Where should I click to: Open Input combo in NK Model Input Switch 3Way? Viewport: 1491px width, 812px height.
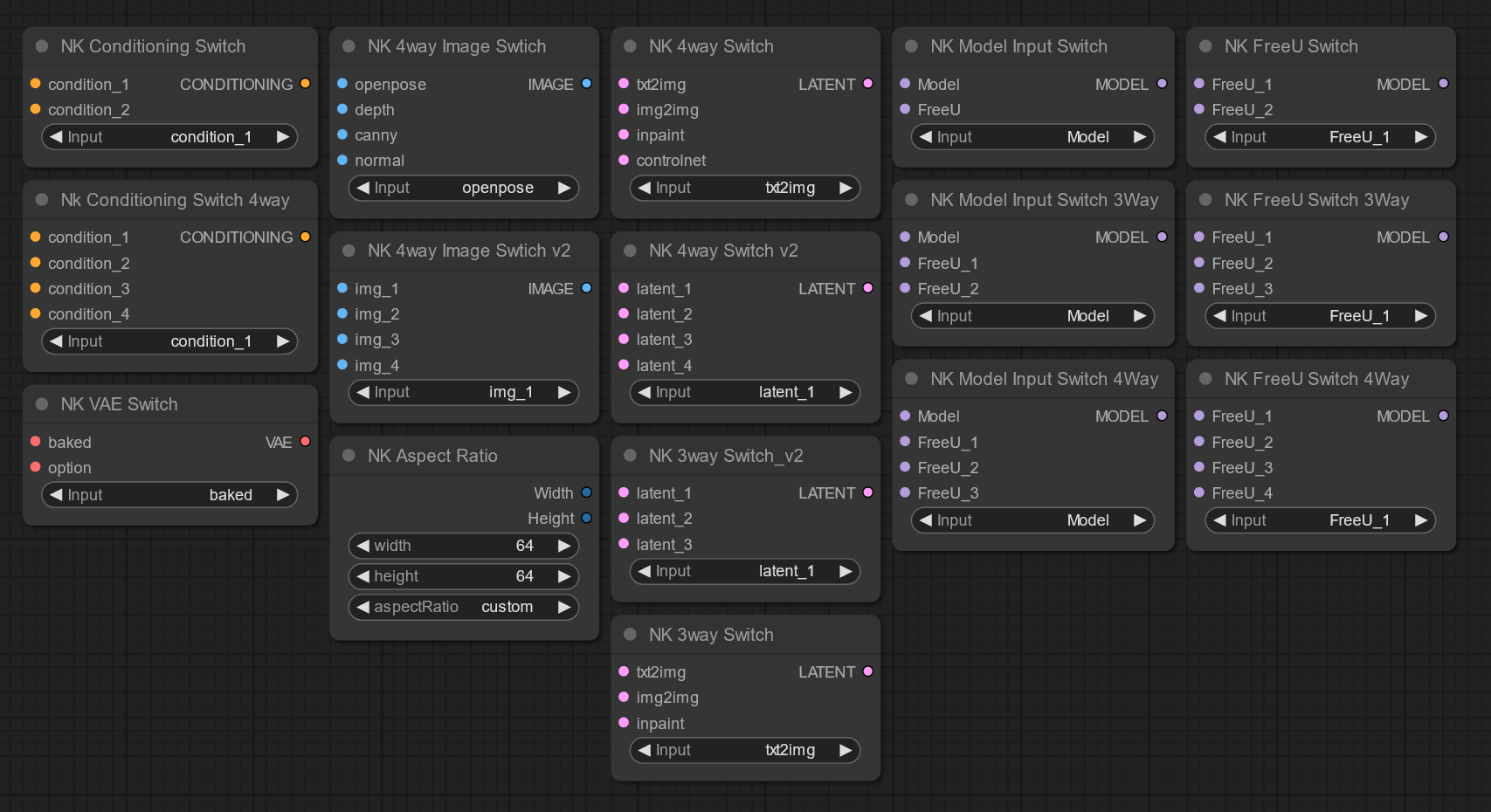tap(1032, 316)
